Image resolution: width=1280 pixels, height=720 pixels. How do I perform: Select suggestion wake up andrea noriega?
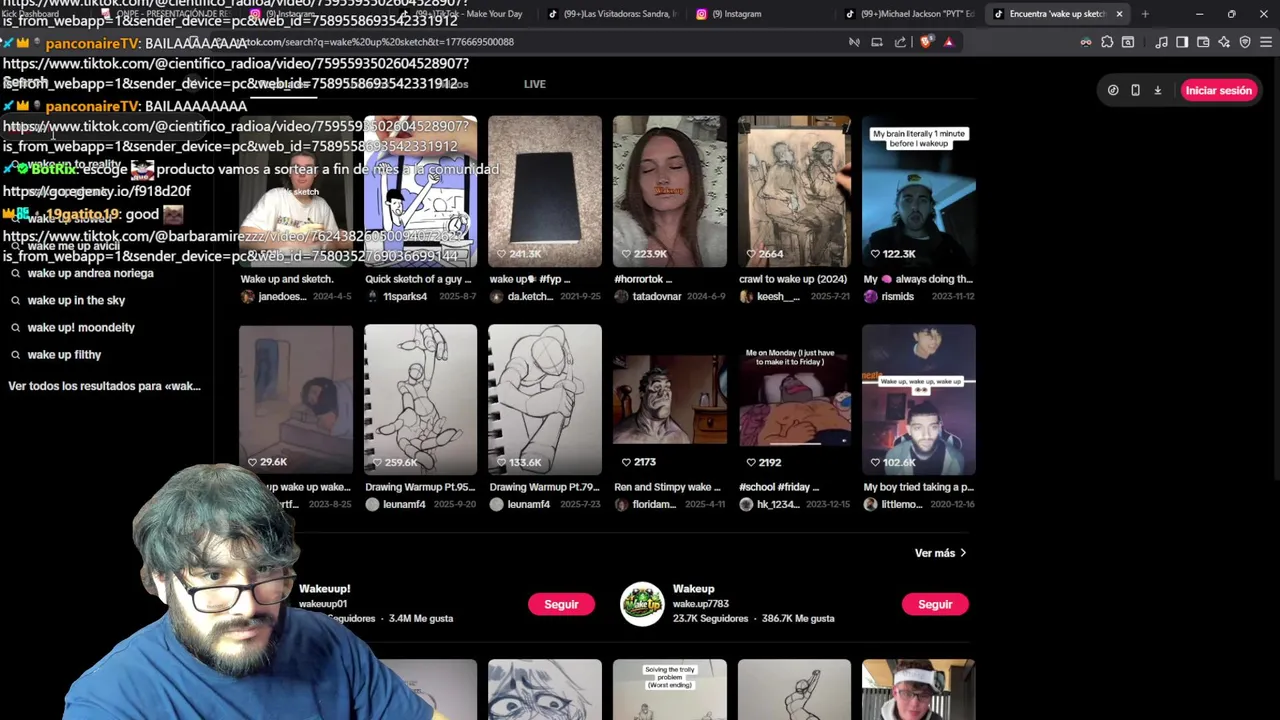pos(90,273)
